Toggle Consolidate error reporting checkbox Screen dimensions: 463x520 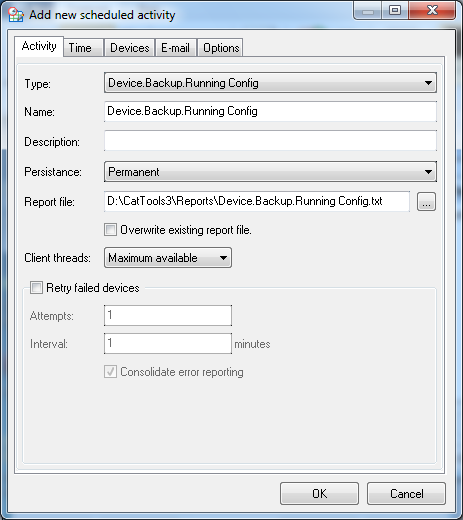tap(110, 372)
